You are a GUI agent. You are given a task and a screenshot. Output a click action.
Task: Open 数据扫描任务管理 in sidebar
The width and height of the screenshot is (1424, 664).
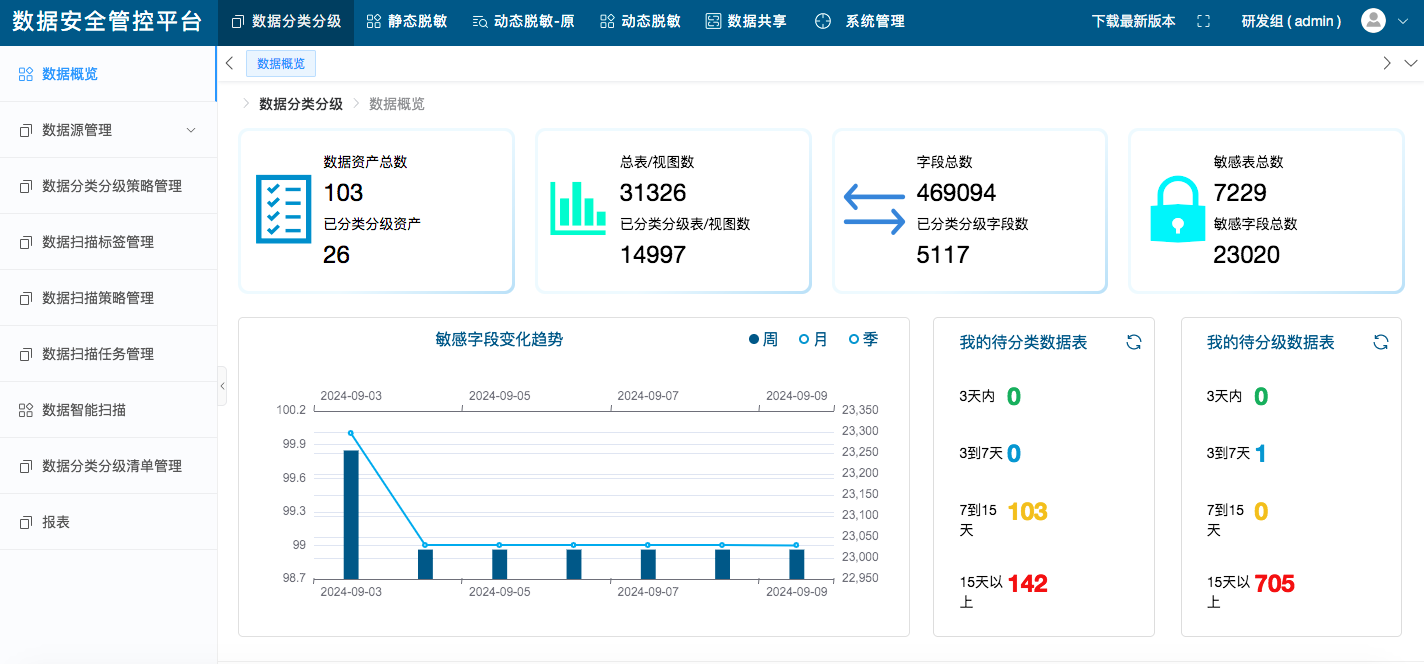pos(108,354)
